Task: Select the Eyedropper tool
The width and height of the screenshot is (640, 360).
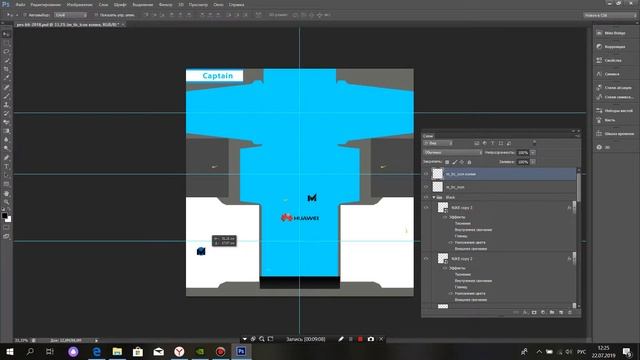Action: click(6, 78)
